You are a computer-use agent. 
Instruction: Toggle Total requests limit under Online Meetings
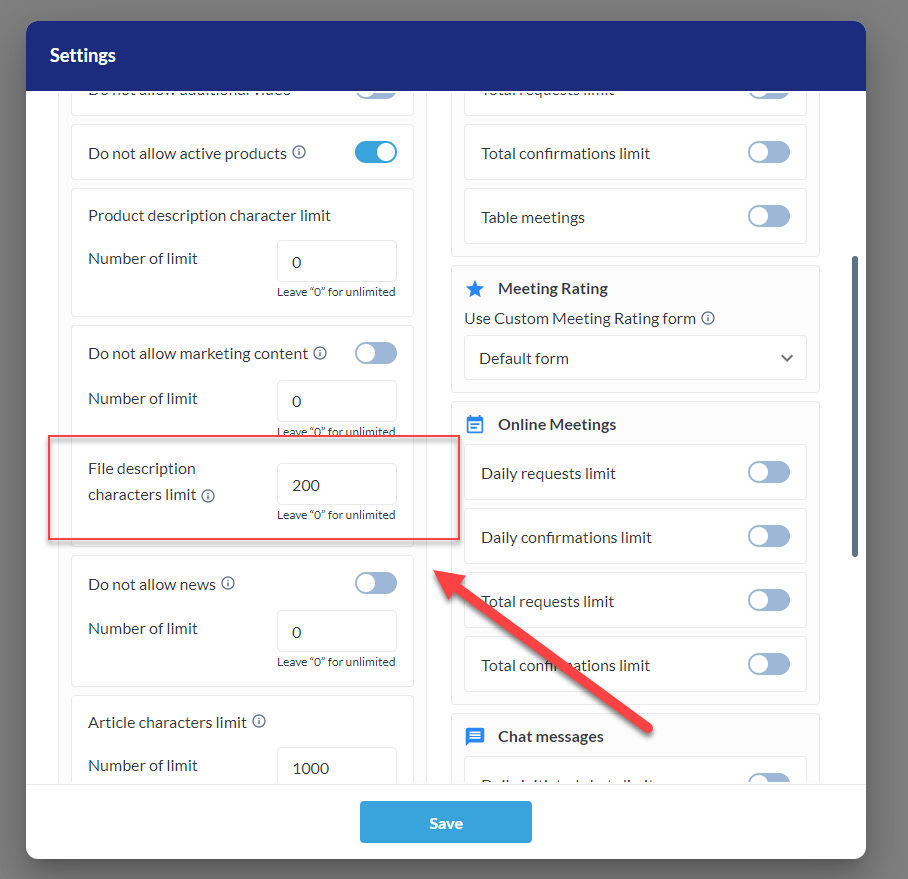tap(768, 600)
